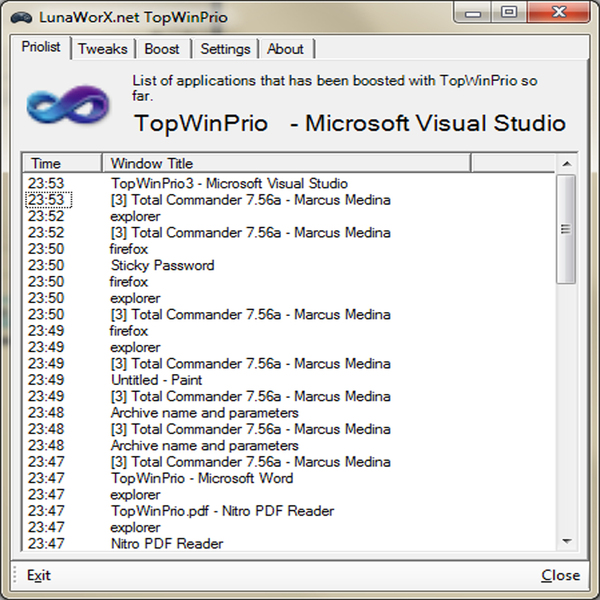Click the gamepad icon in the title bar

21,18
